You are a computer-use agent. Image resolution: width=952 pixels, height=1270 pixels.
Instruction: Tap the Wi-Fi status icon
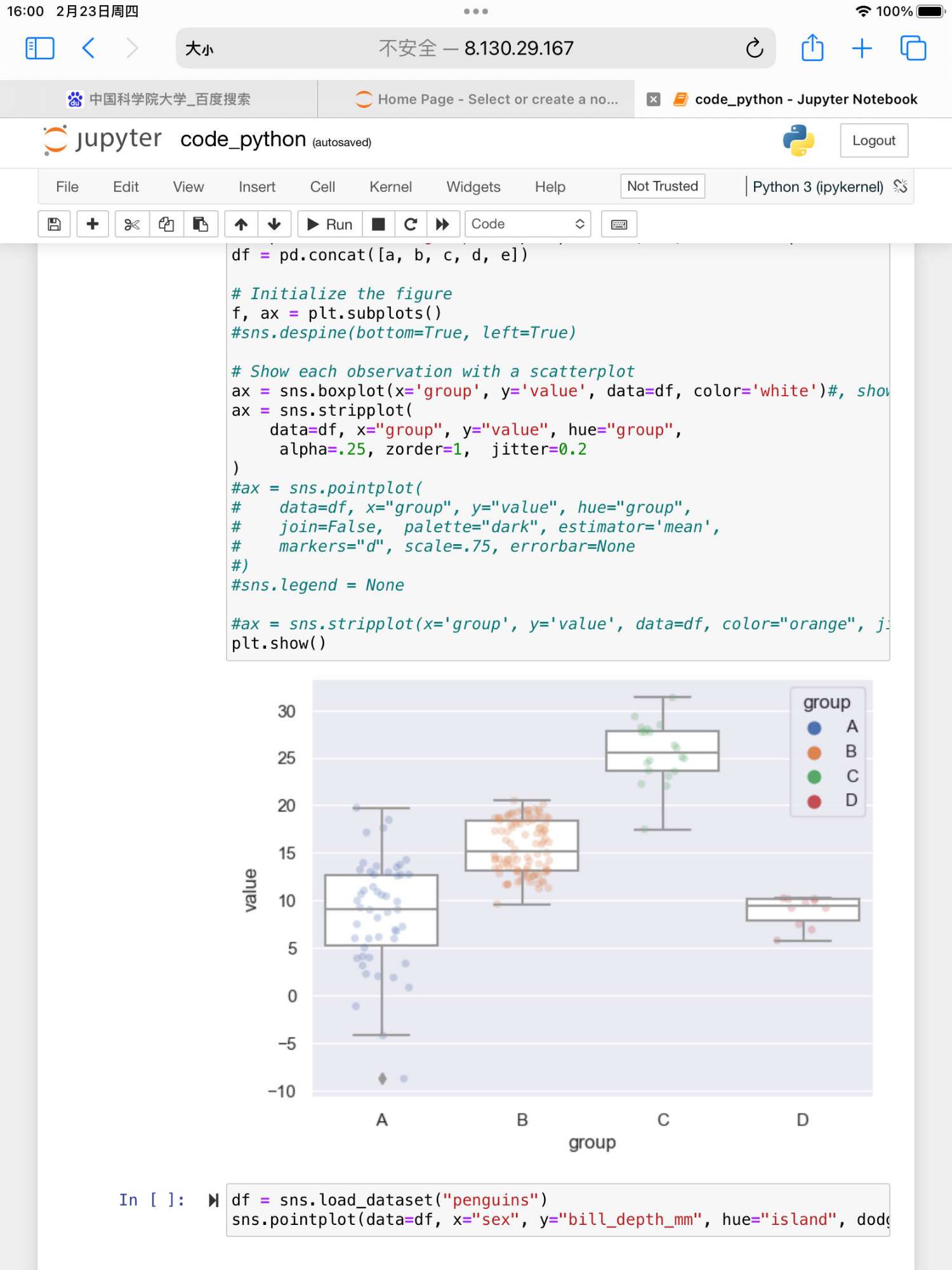click(863, 11)
